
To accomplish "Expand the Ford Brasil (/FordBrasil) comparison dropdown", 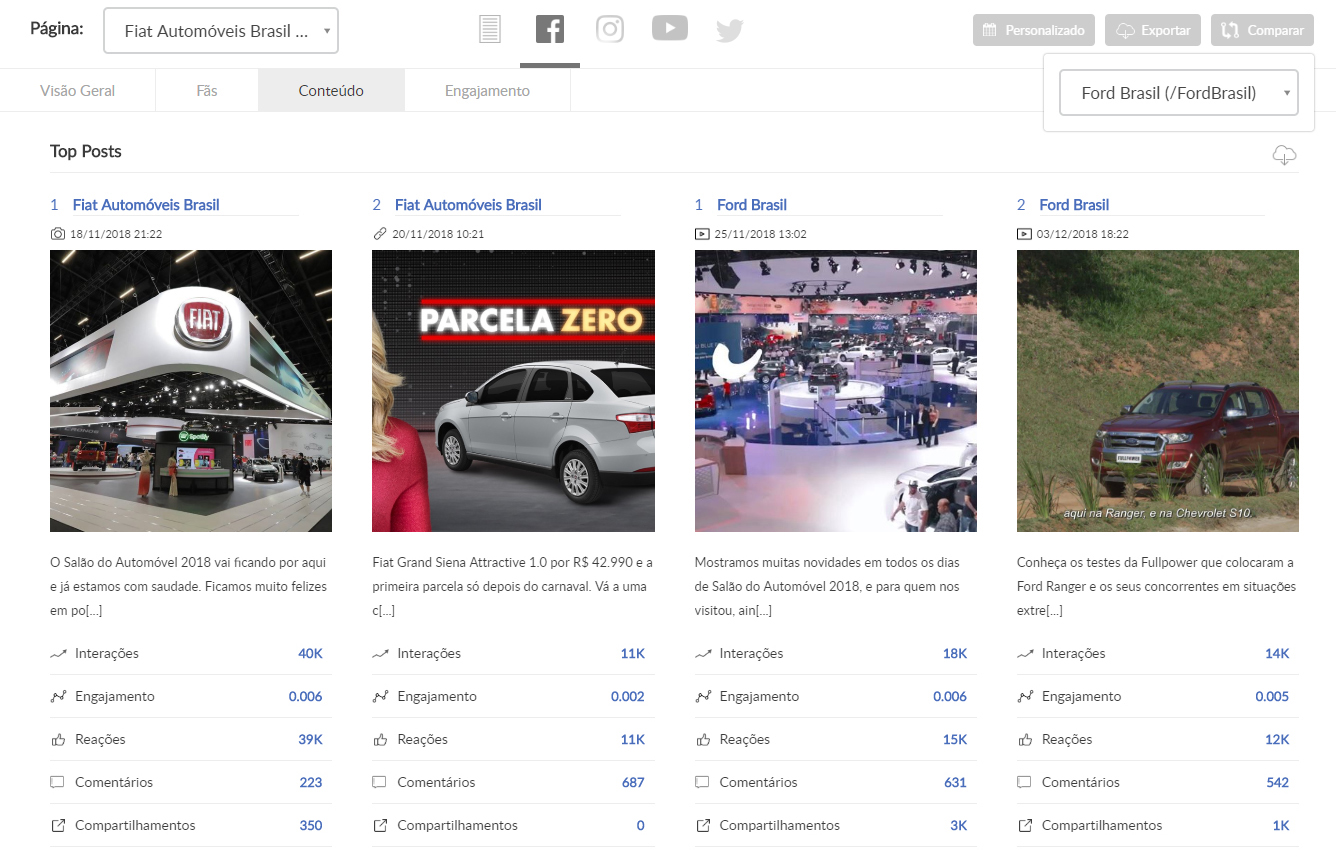I will pos(1178,93).
